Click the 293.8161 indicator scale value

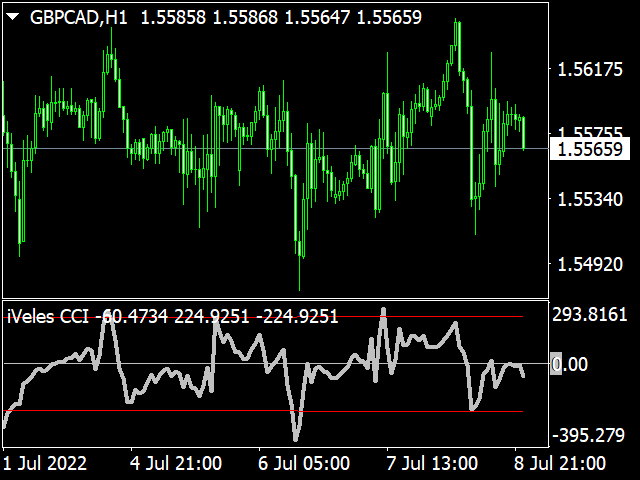tap(590, 315)
